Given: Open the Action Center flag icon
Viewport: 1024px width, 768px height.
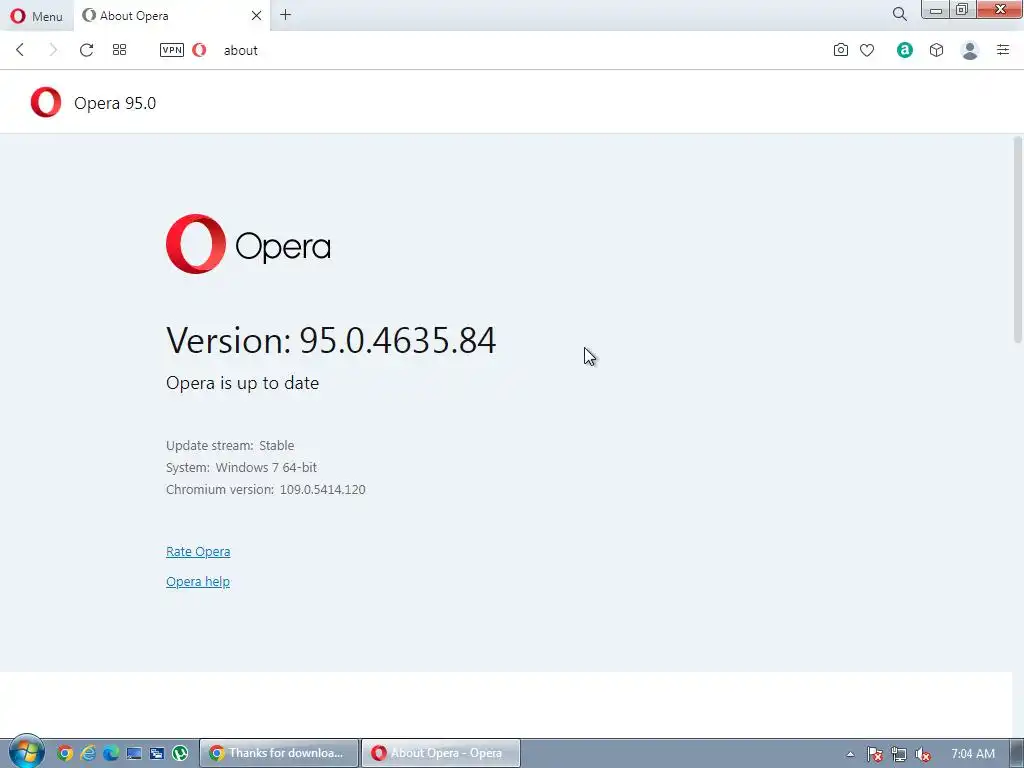Looking at the screenshot, I should (875, 754).
